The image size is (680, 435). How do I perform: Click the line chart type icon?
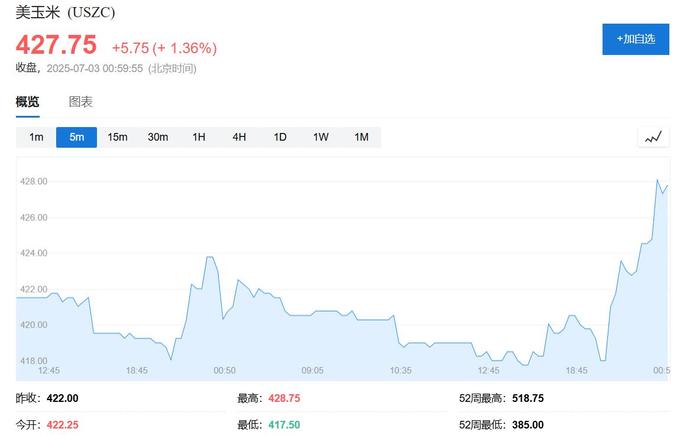[653, 138]
